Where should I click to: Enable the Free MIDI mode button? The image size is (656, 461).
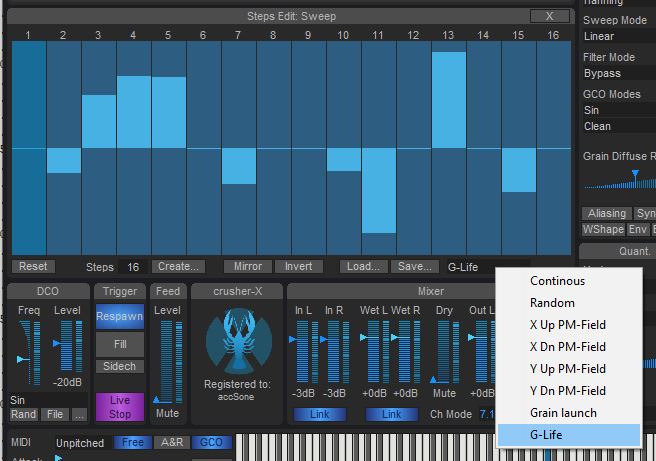coord(133,443)
